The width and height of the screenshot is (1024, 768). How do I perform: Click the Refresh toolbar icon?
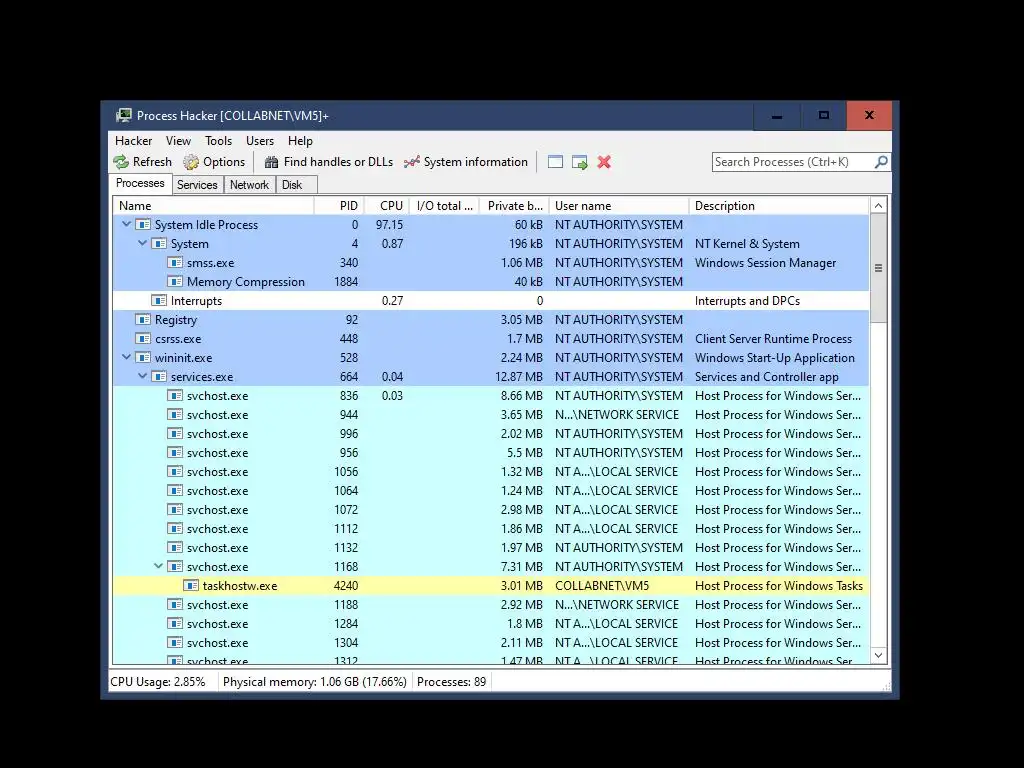121,162
